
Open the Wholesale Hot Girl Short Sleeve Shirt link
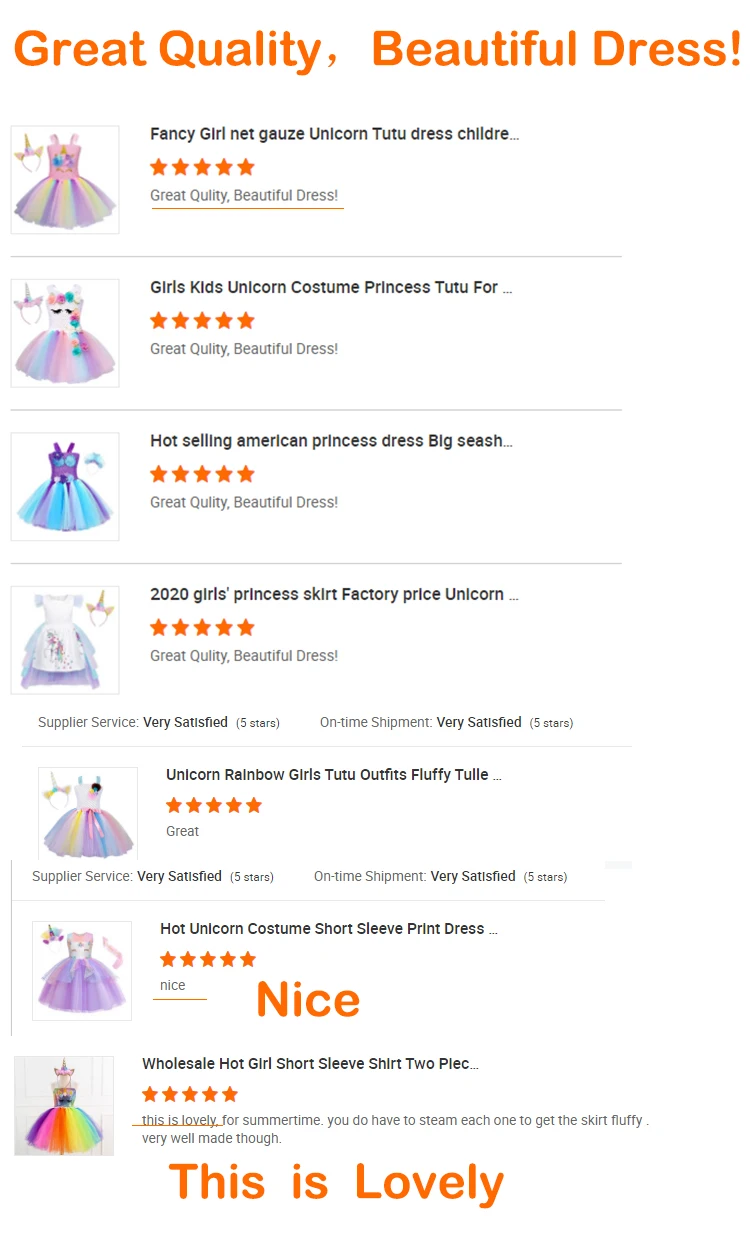310,1064
